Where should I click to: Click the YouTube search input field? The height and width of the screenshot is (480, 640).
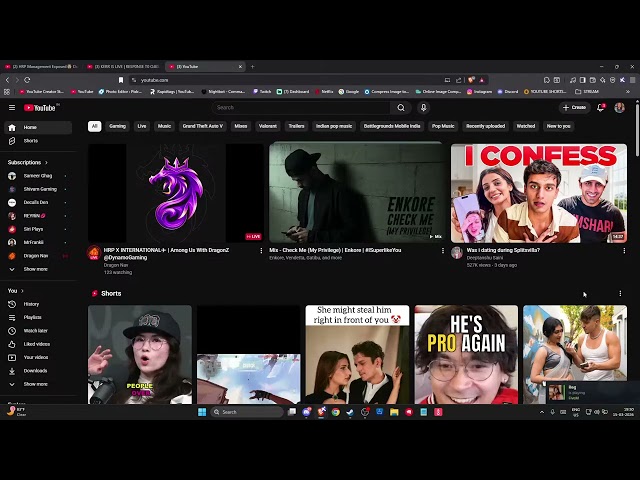click(301, 108)
